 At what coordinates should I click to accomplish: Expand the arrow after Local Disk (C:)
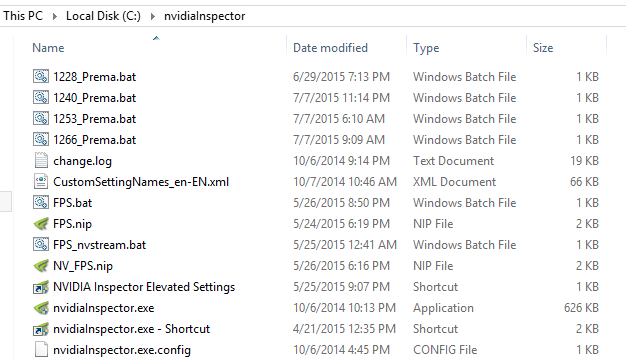point(153,16)
